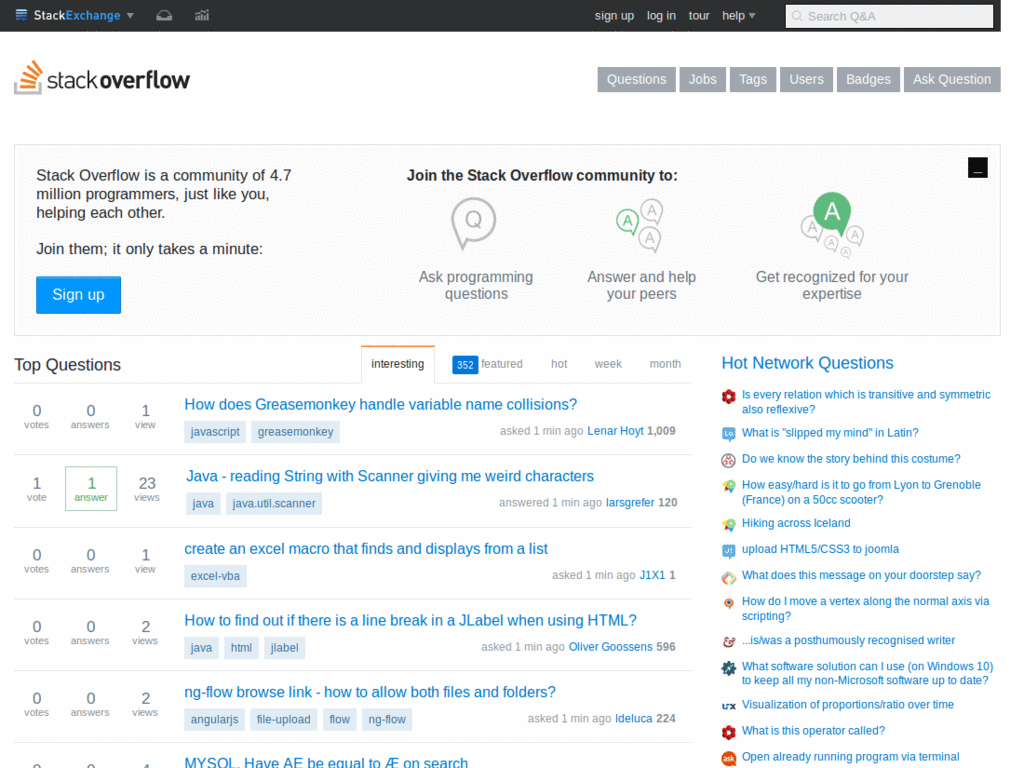Open the tour link
Image resolution: width=1024 pixels, height=768 pixels.
click(x=699, y=16)
